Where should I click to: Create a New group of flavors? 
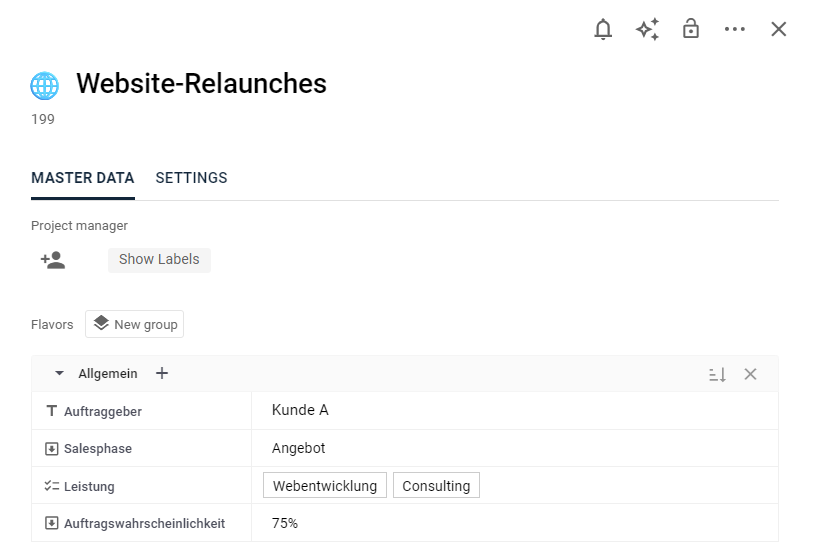(135, 325)
